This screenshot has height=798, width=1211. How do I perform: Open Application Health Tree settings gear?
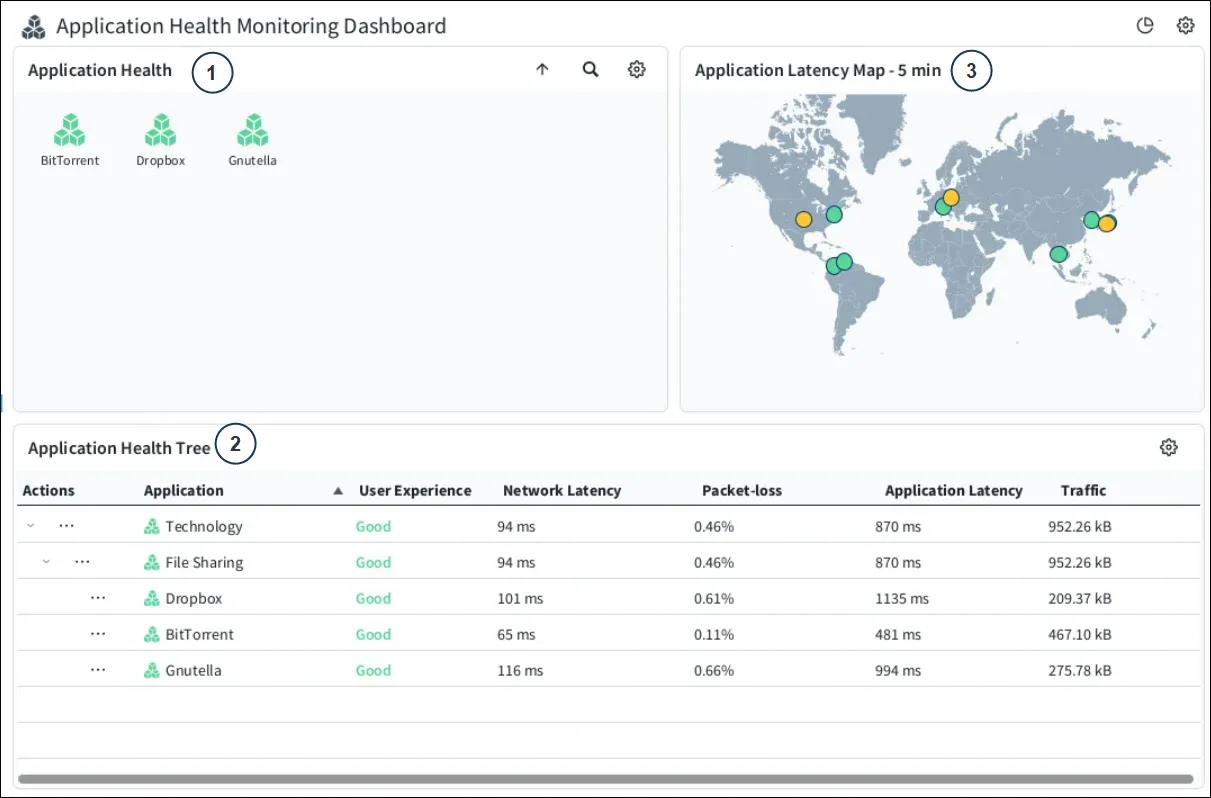(x=1168, y=447)
